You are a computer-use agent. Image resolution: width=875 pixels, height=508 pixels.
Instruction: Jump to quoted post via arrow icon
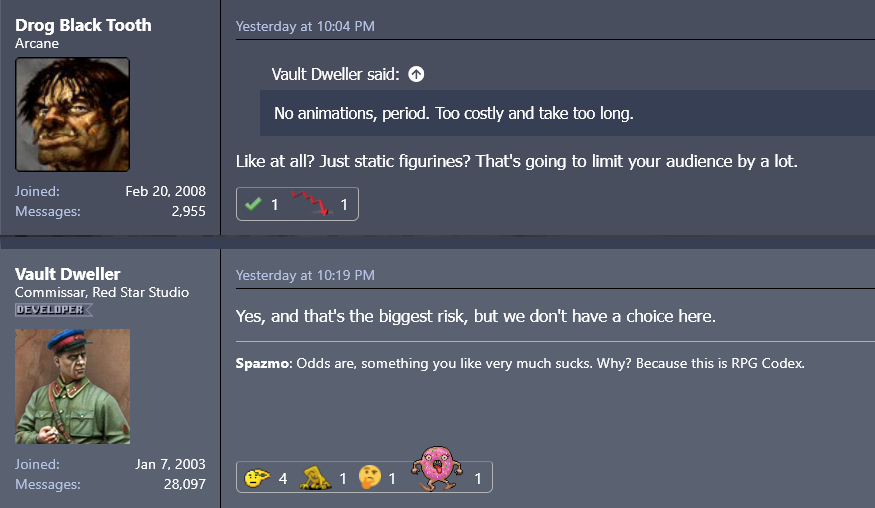[416, 74]
